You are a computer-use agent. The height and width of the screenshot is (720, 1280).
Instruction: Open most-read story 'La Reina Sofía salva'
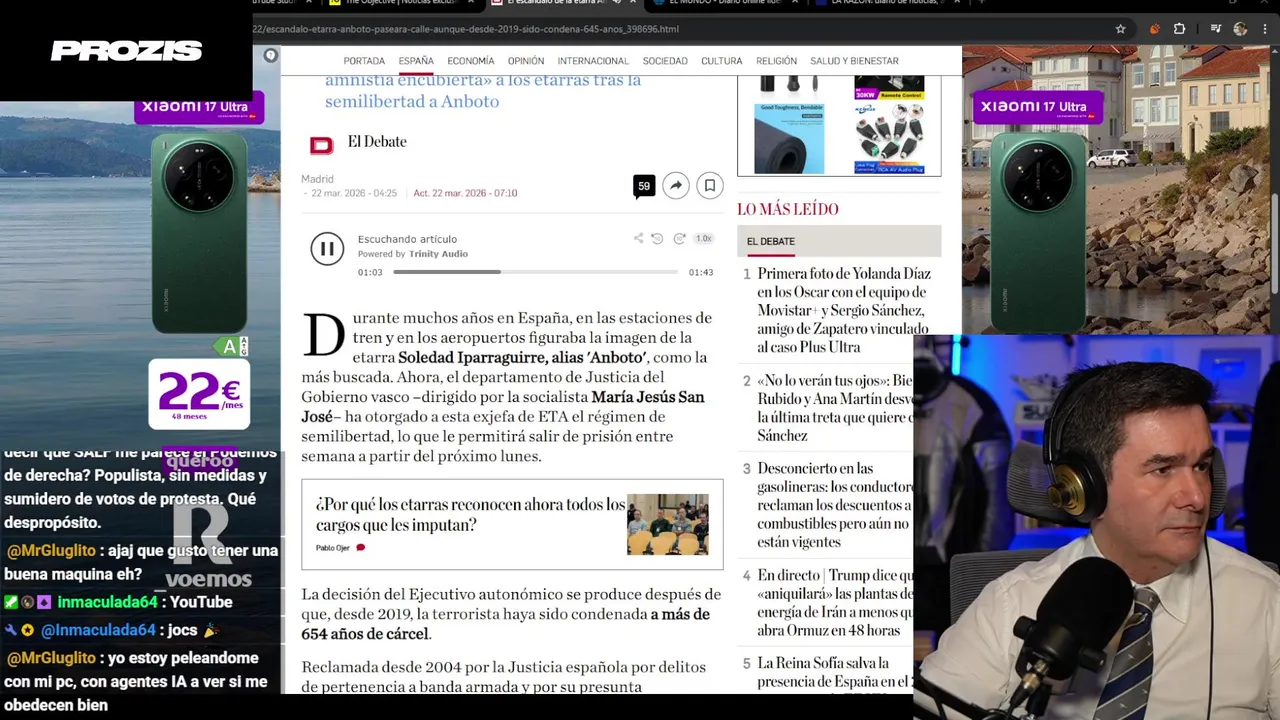(835, 672)
